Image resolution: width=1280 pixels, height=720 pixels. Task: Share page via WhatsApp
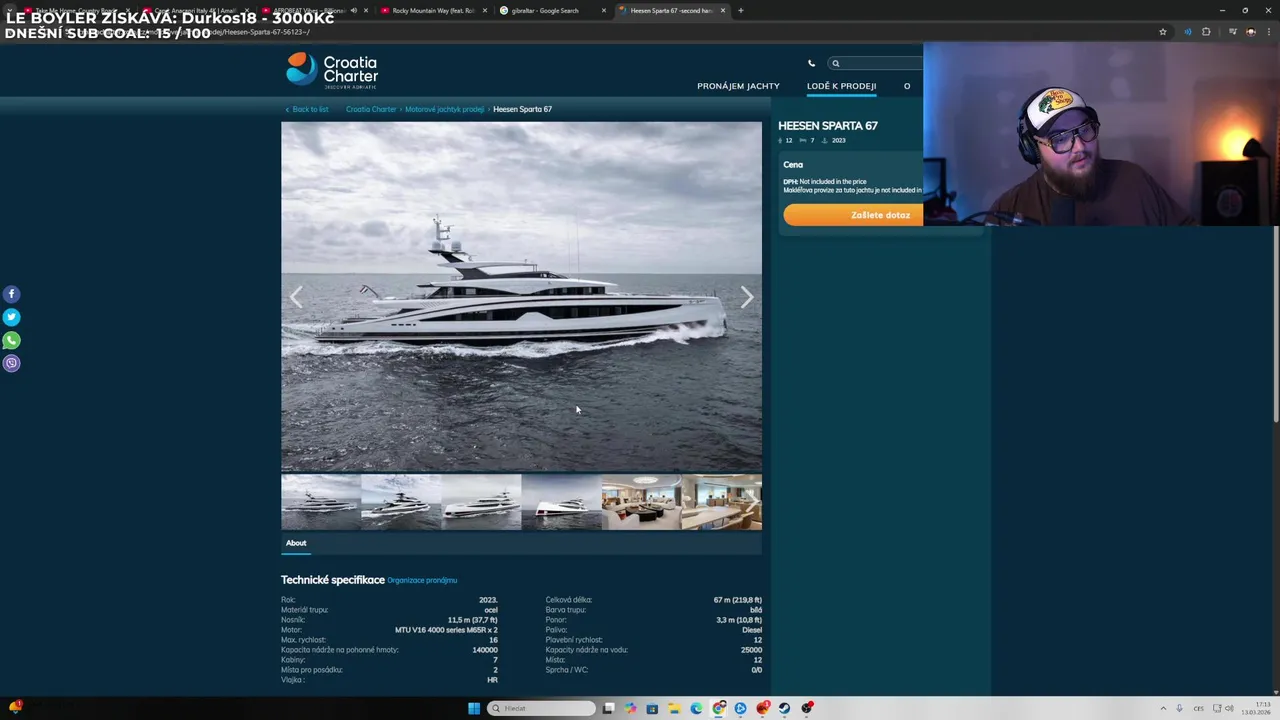coord(11,340)
